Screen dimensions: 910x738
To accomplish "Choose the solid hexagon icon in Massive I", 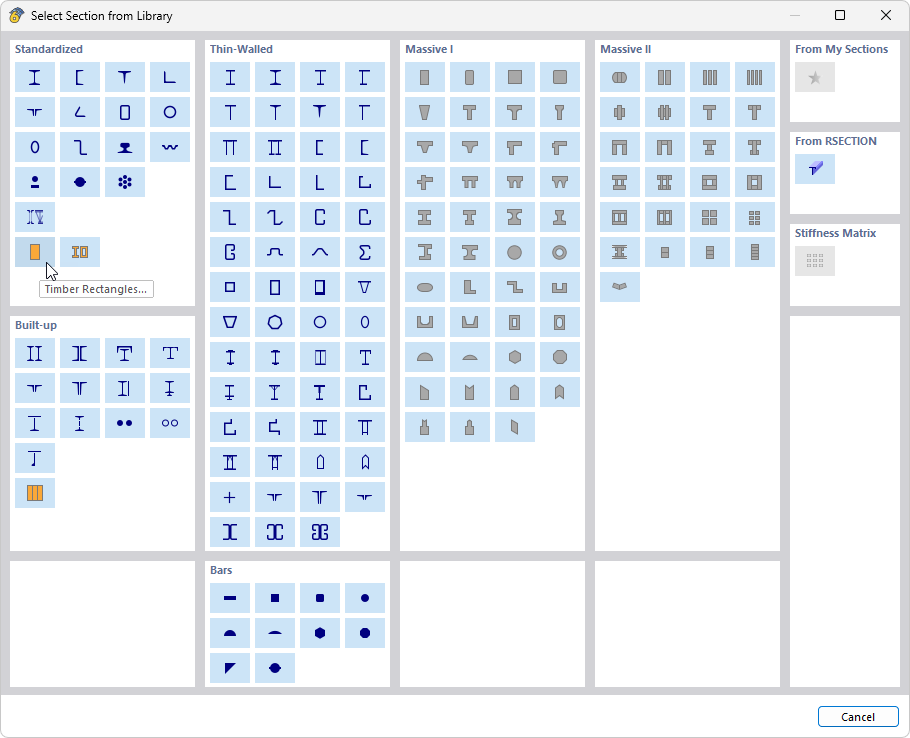I will coord(515,357).
